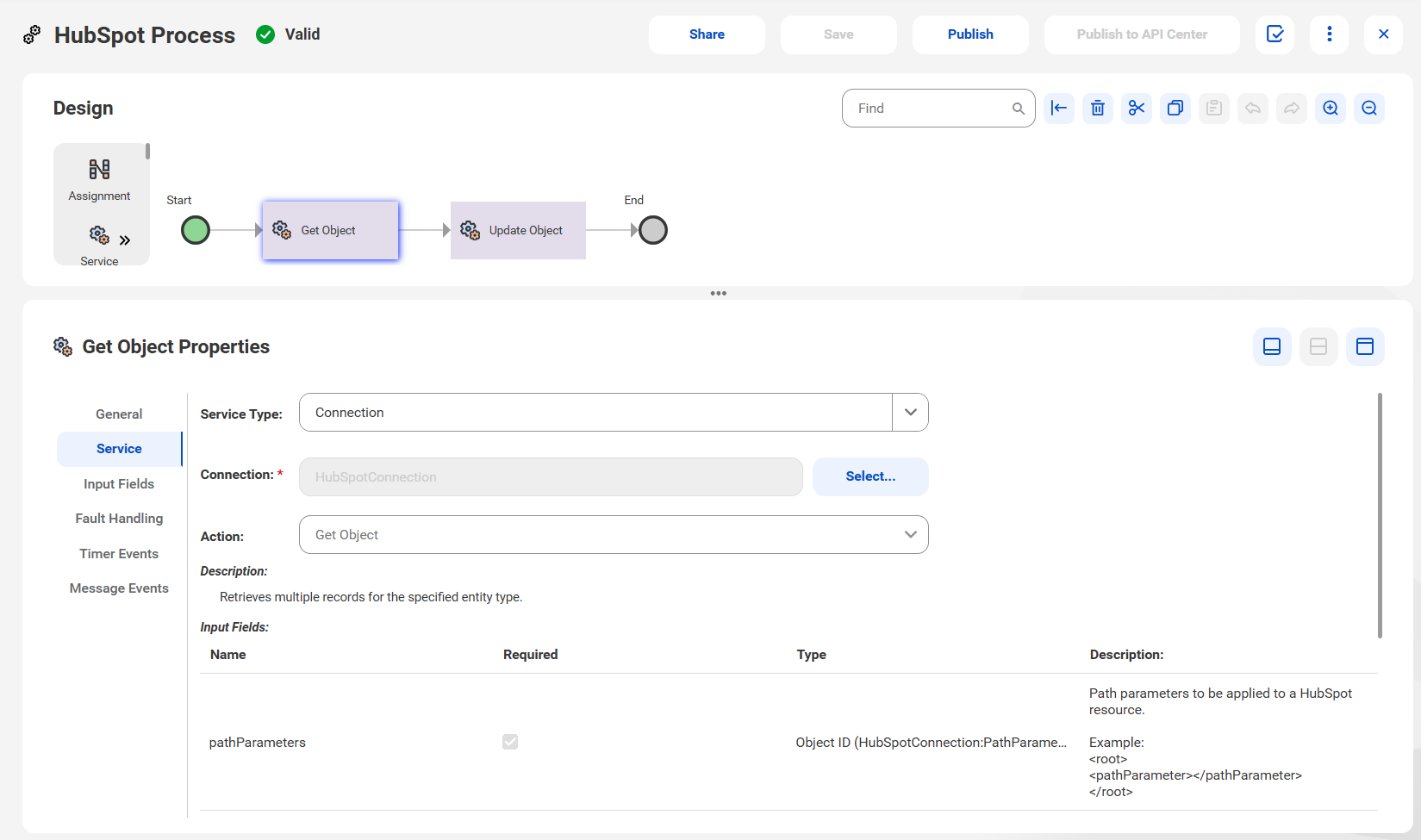The image size is (1421, 840).
Task: Maximize the properties panel layout icon
Action: 1365,346
